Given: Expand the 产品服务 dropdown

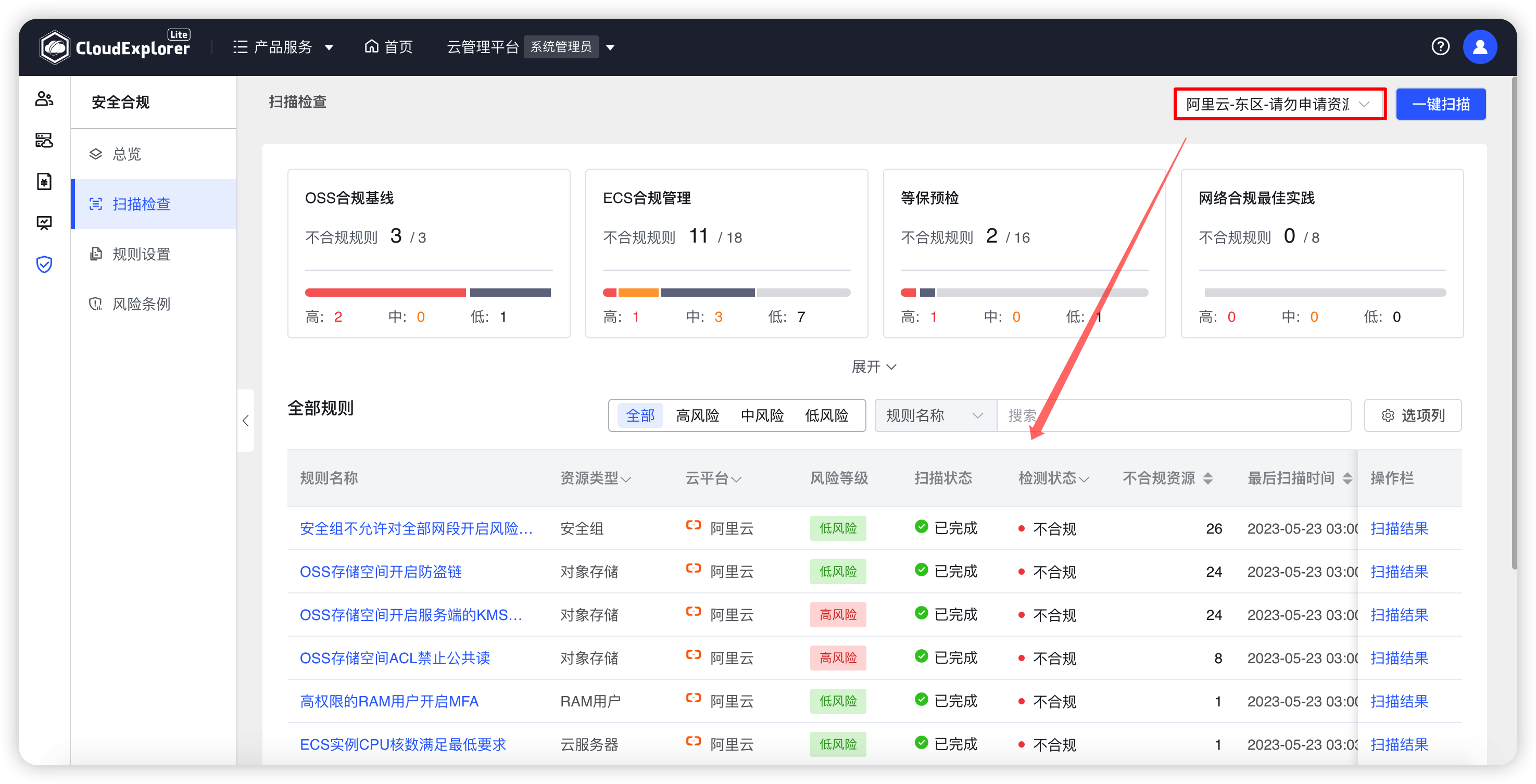Looking at the screenshot, I should coord(329,47).
